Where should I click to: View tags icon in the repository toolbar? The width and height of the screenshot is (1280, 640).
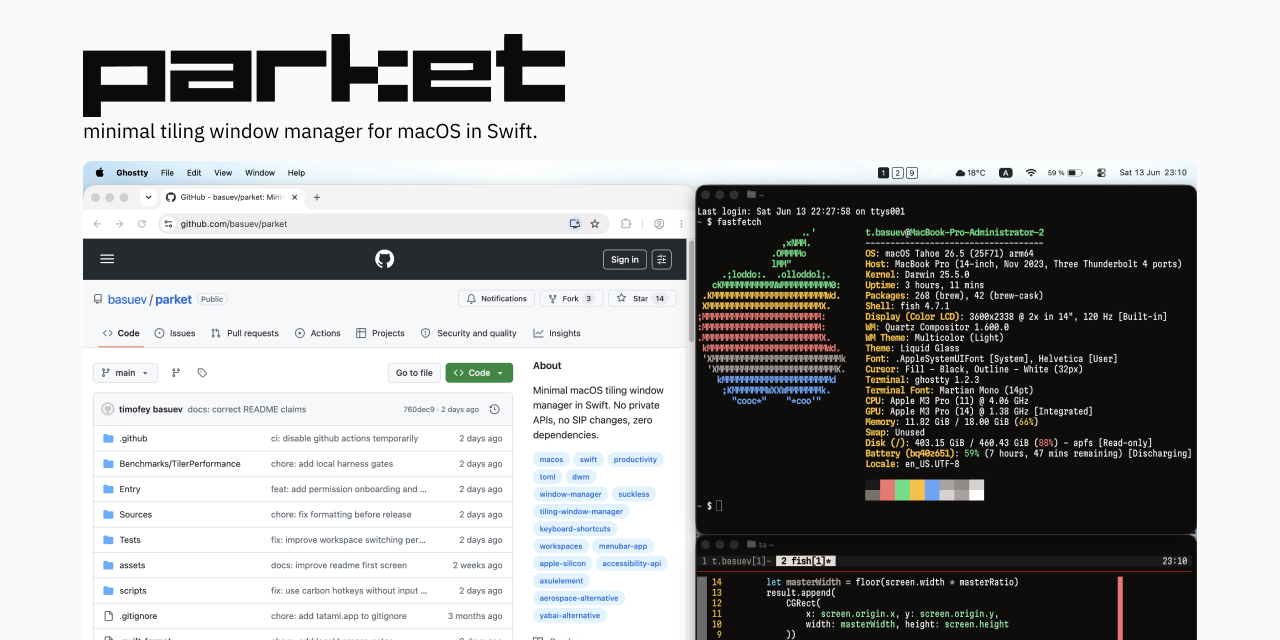202,373
